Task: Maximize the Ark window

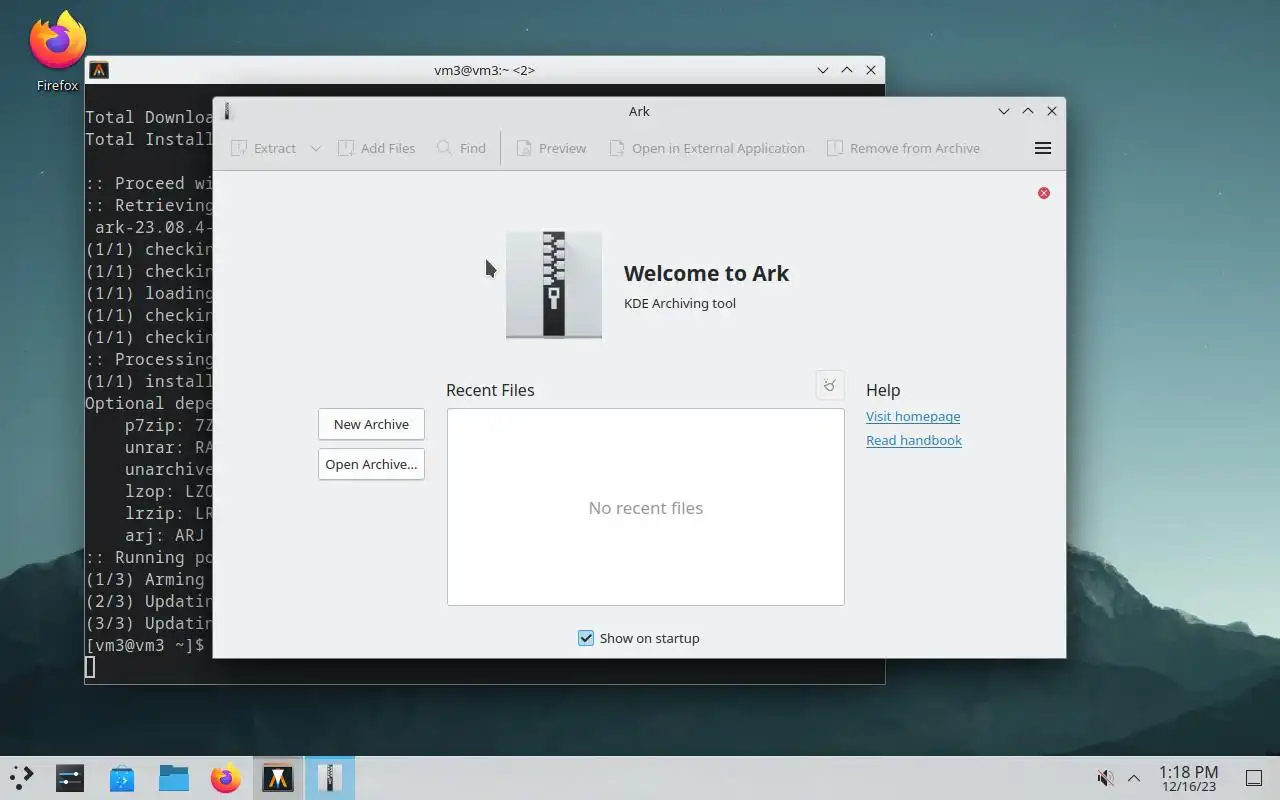Action: (1028, 111)
